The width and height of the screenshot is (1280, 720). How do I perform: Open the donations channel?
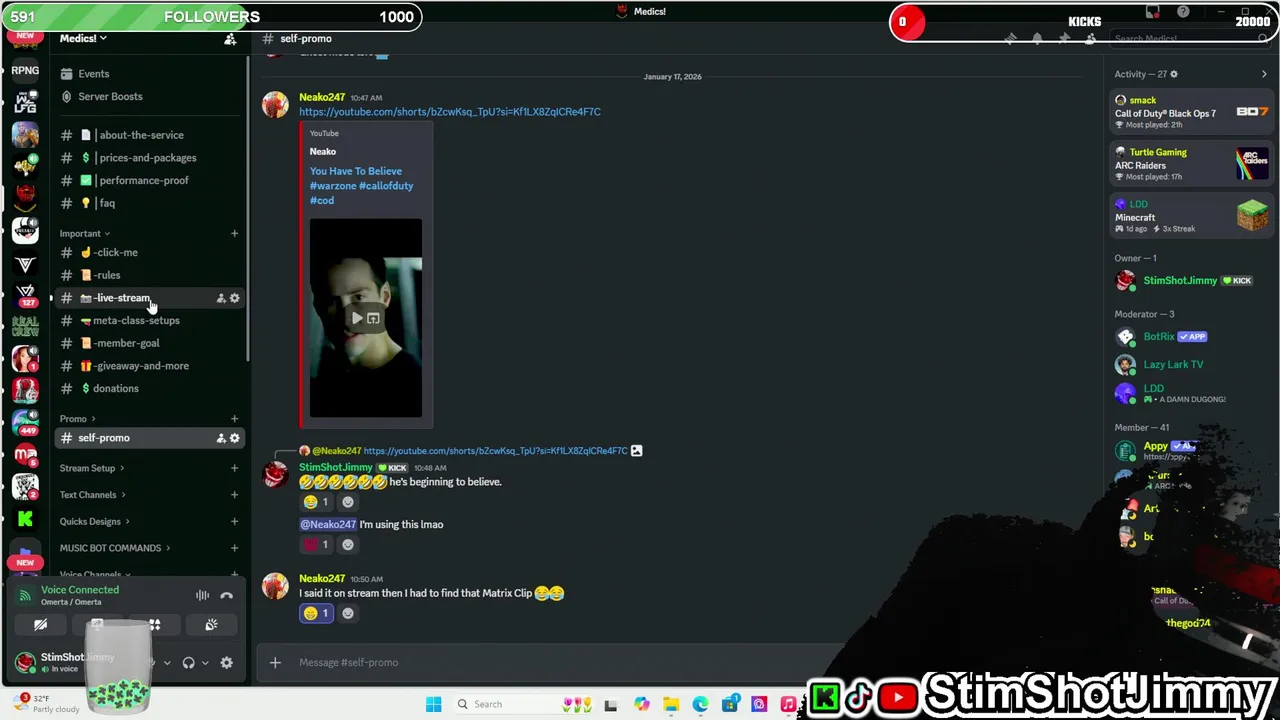(x=150, y=389)
